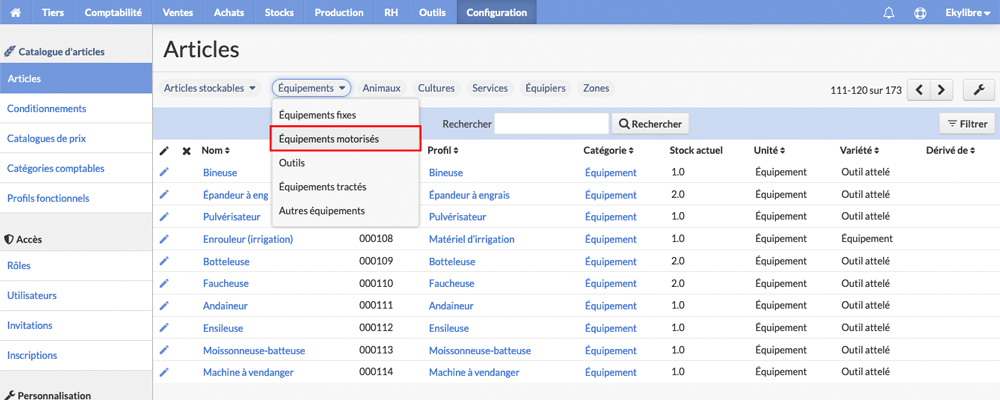Select Autres équipements menu option
The width and height of the screenshot is (1000, 400).
345,210
